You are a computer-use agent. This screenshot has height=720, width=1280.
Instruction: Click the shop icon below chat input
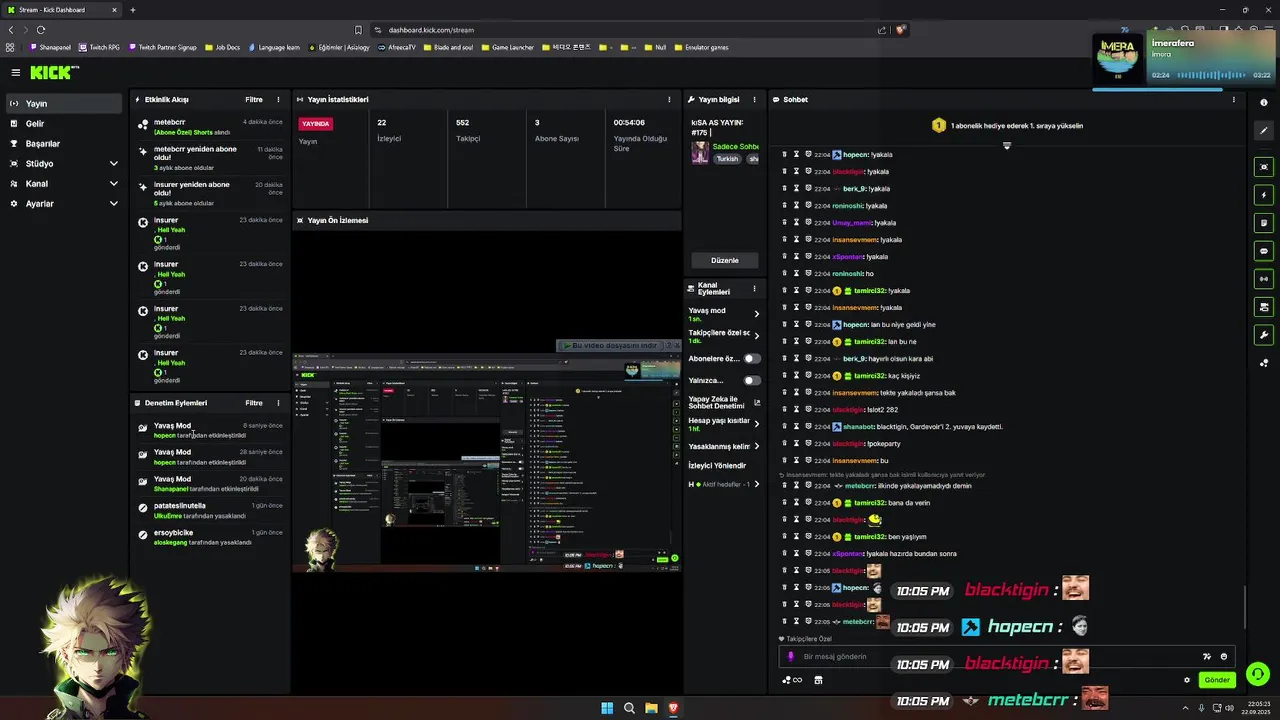tap(818, 680)
